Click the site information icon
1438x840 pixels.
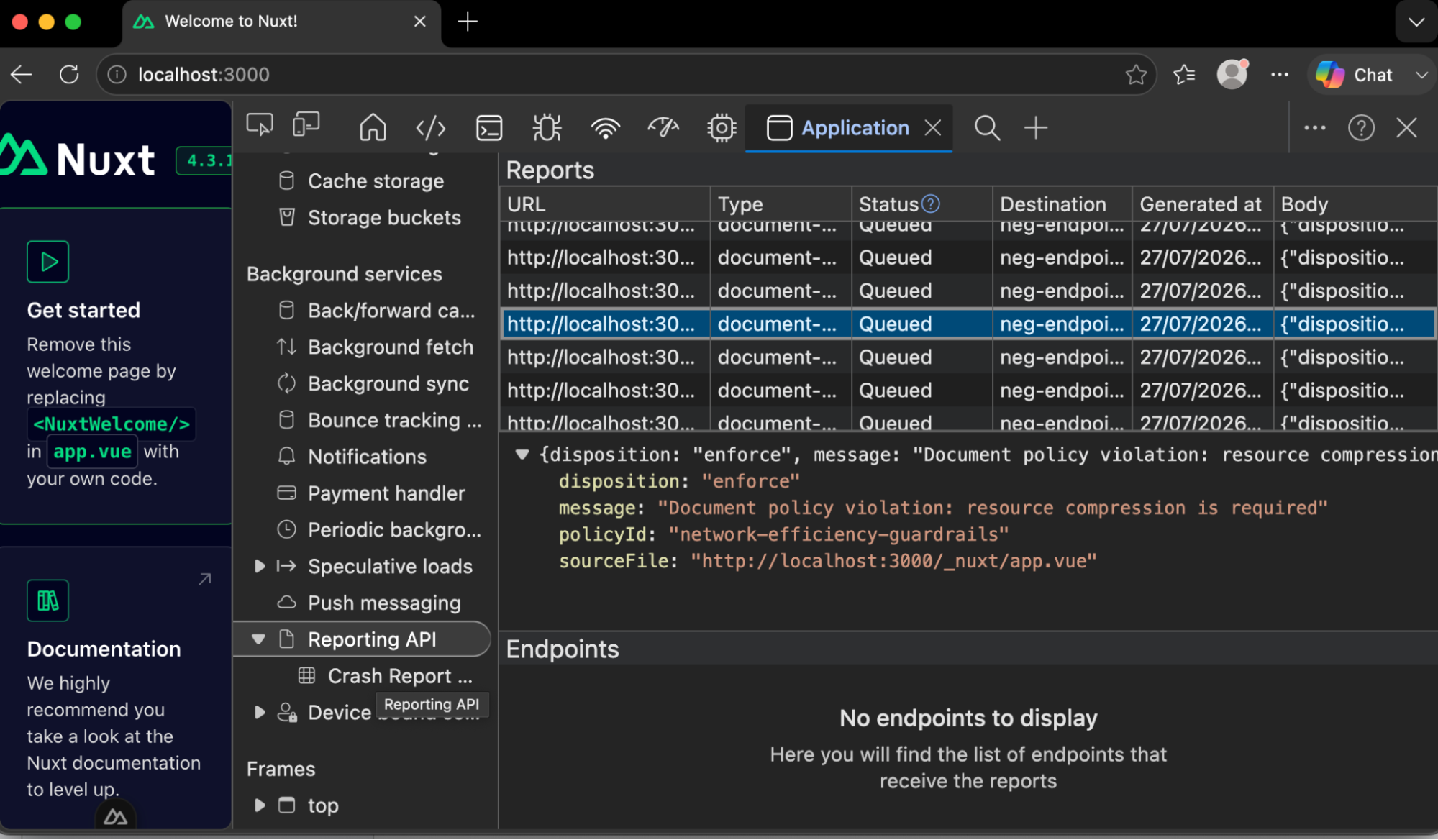pos(117,74)
